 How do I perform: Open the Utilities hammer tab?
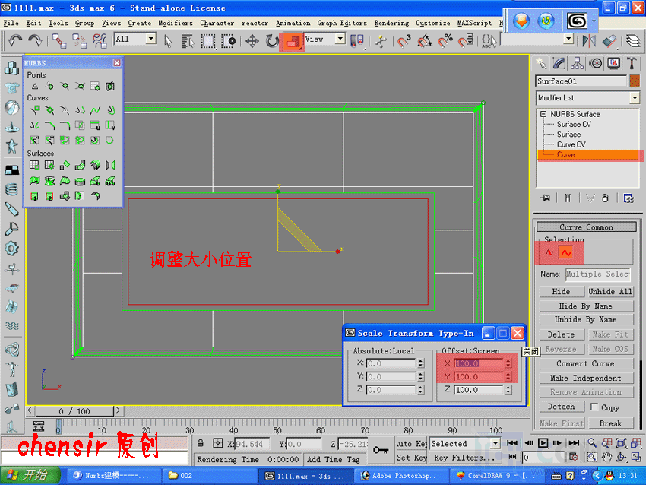click(x=632, y=63)
